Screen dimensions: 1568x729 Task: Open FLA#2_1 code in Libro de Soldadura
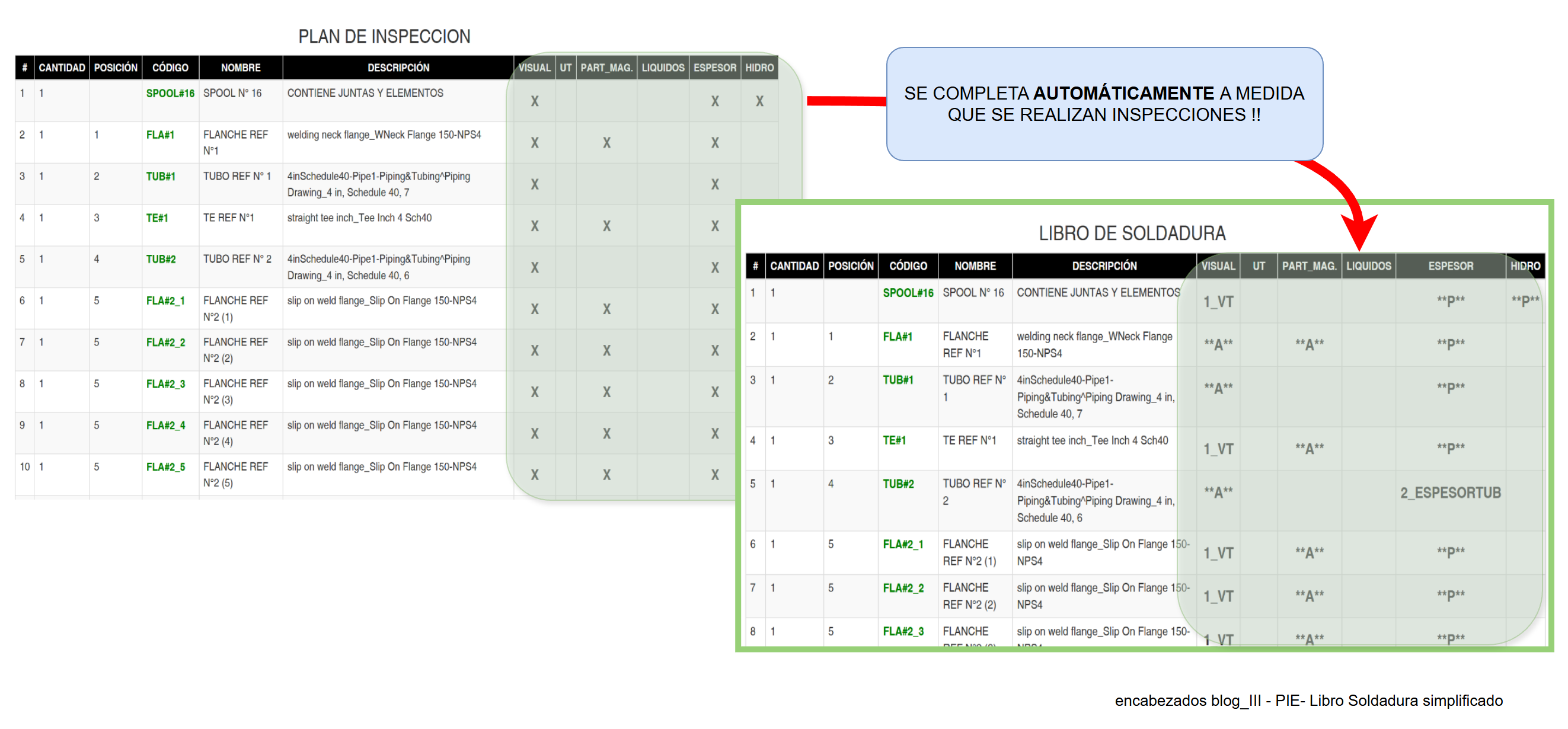click(903, 544)
